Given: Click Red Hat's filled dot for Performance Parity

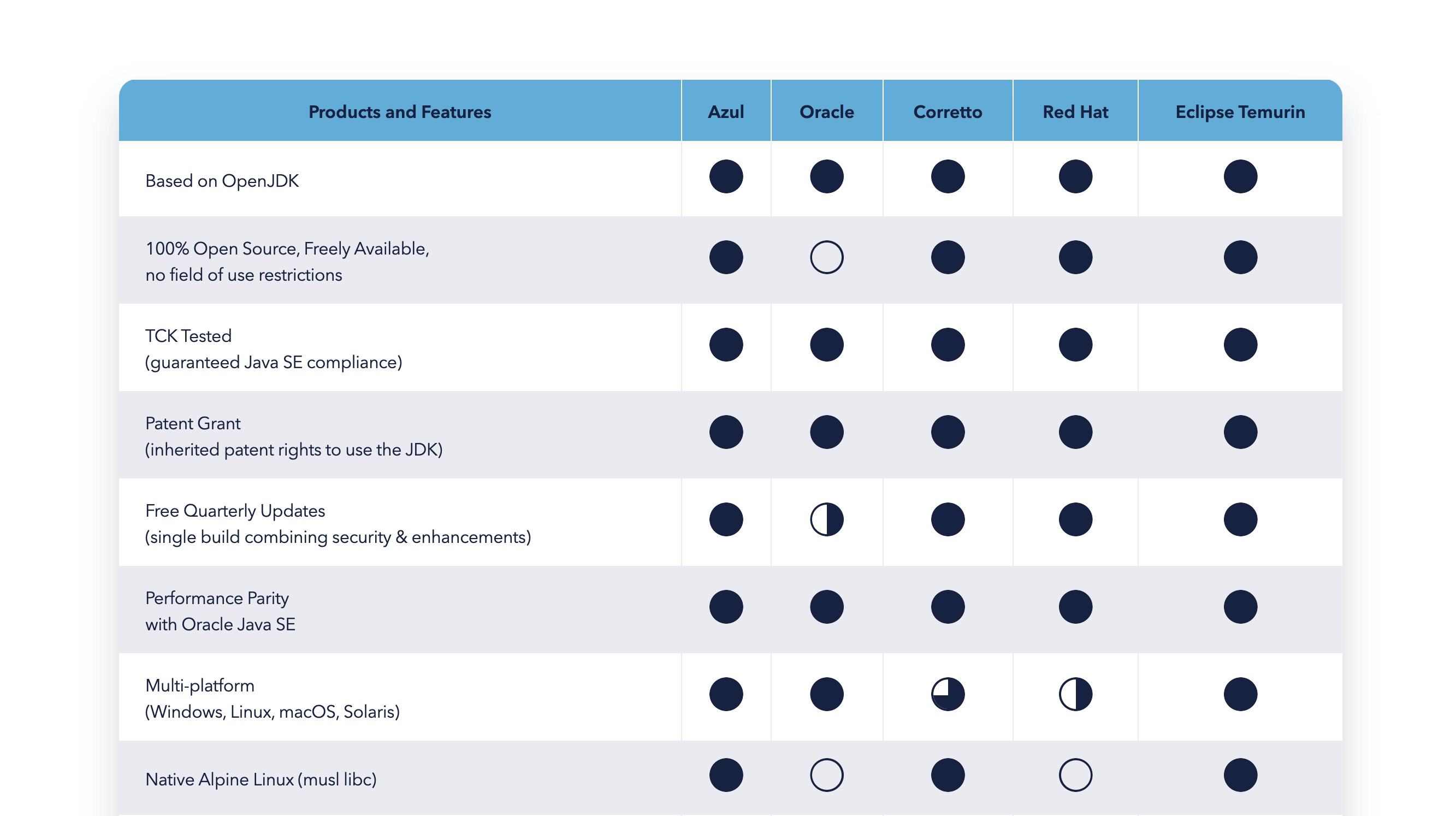Looking at the screenshot, I should (x=1075, y=607).
